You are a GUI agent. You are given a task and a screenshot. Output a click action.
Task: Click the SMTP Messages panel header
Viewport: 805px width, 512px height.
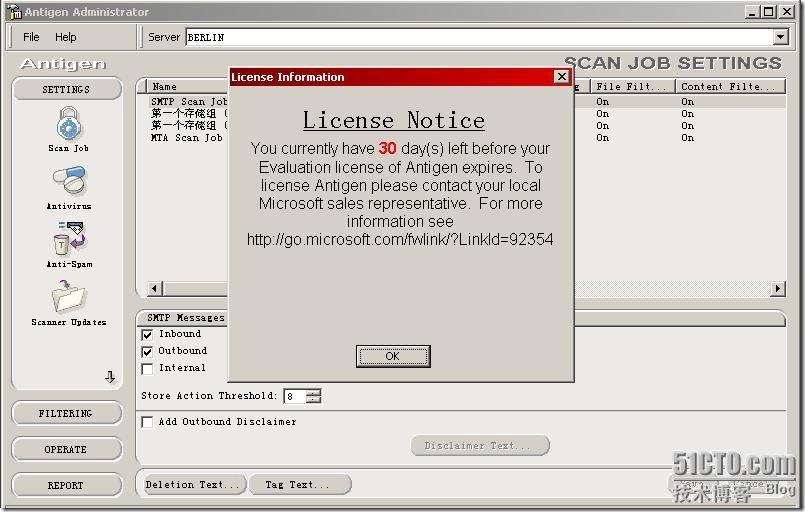[186, 318]
